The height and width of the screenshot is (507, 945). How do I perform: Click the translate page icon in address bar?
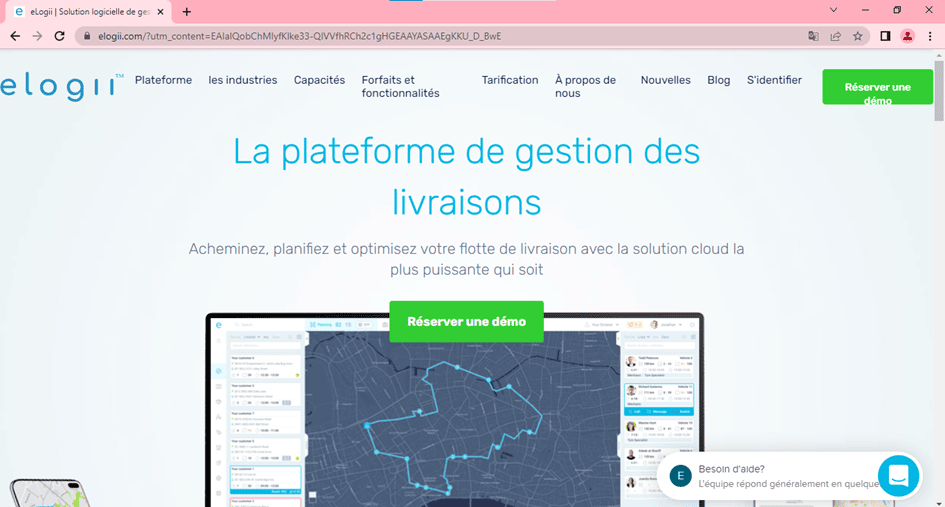coord(813,36)
